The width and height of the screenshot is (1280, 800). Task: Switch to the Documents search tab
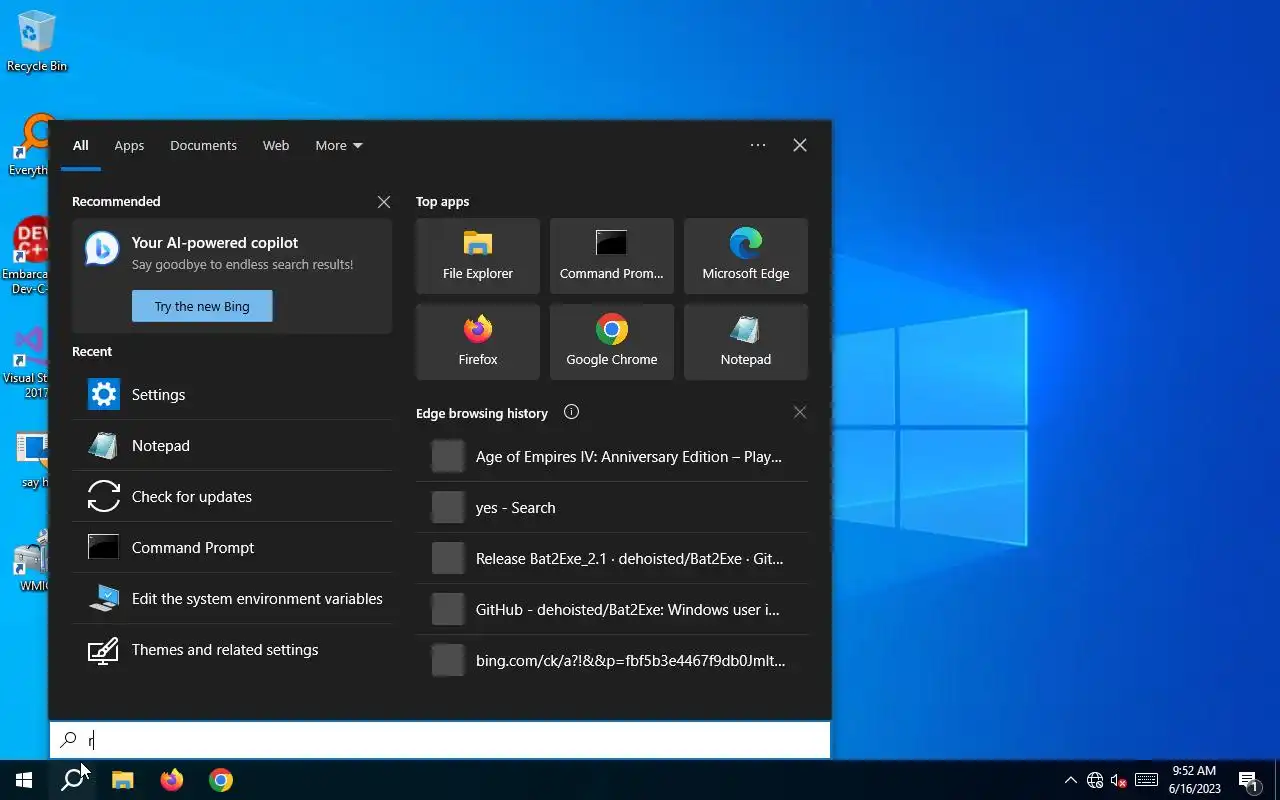[203, 145]
